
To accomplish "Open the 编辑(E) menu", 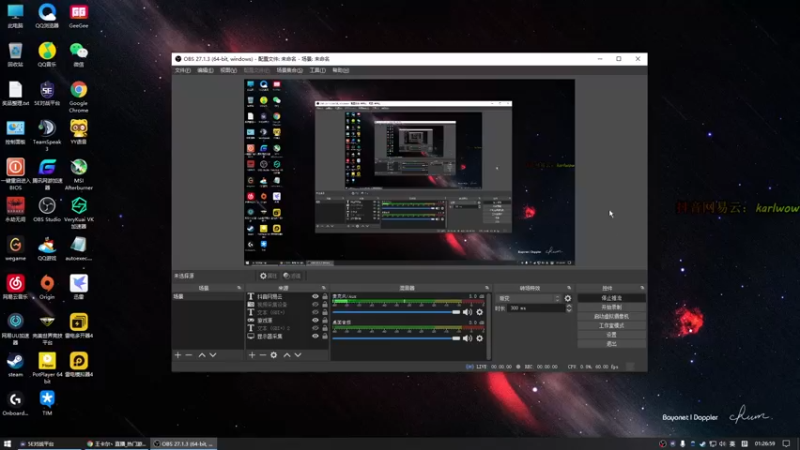I will coord(205,70).
